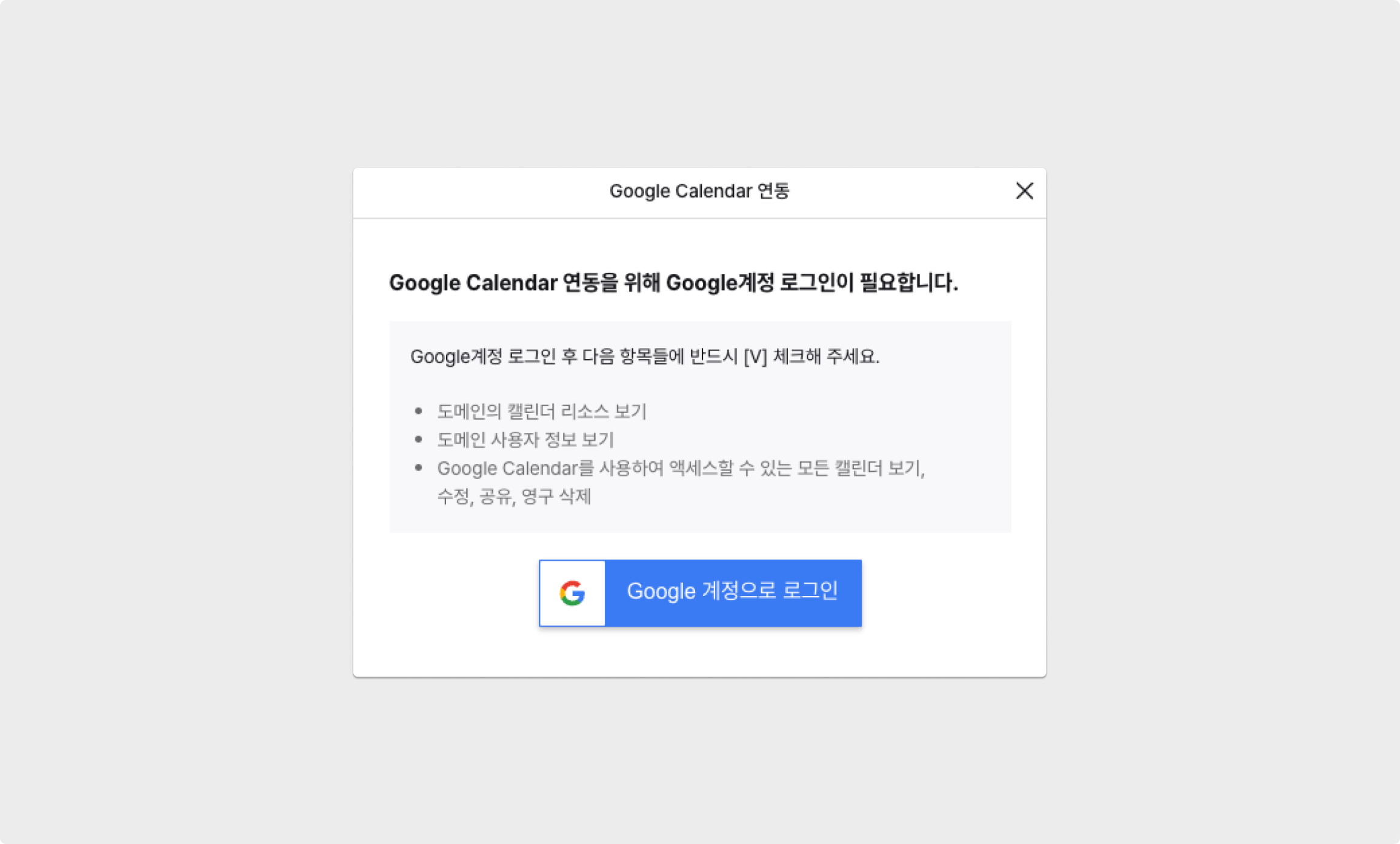Screen dimensions: 1400x844
Task: Click the bullet dot before Google Calendar를 사용하여
Action: click(418, 467)
